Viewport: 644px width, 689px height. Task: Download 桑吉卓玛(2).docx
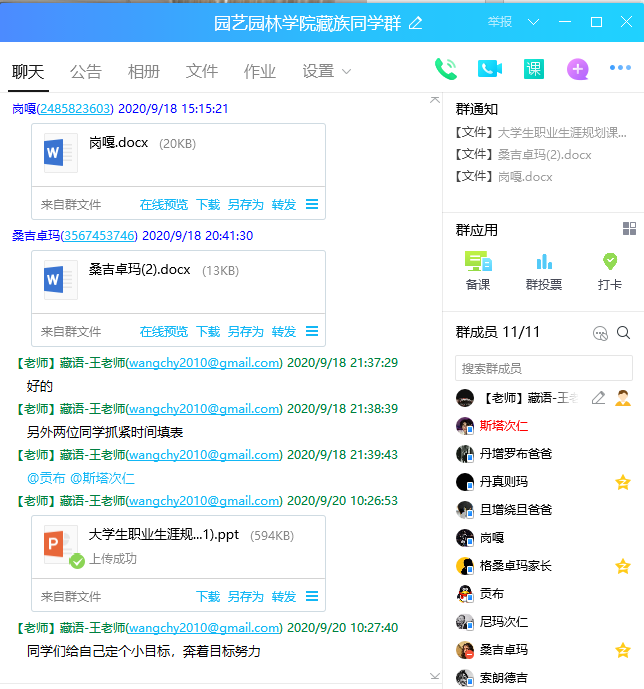(208, 332)
